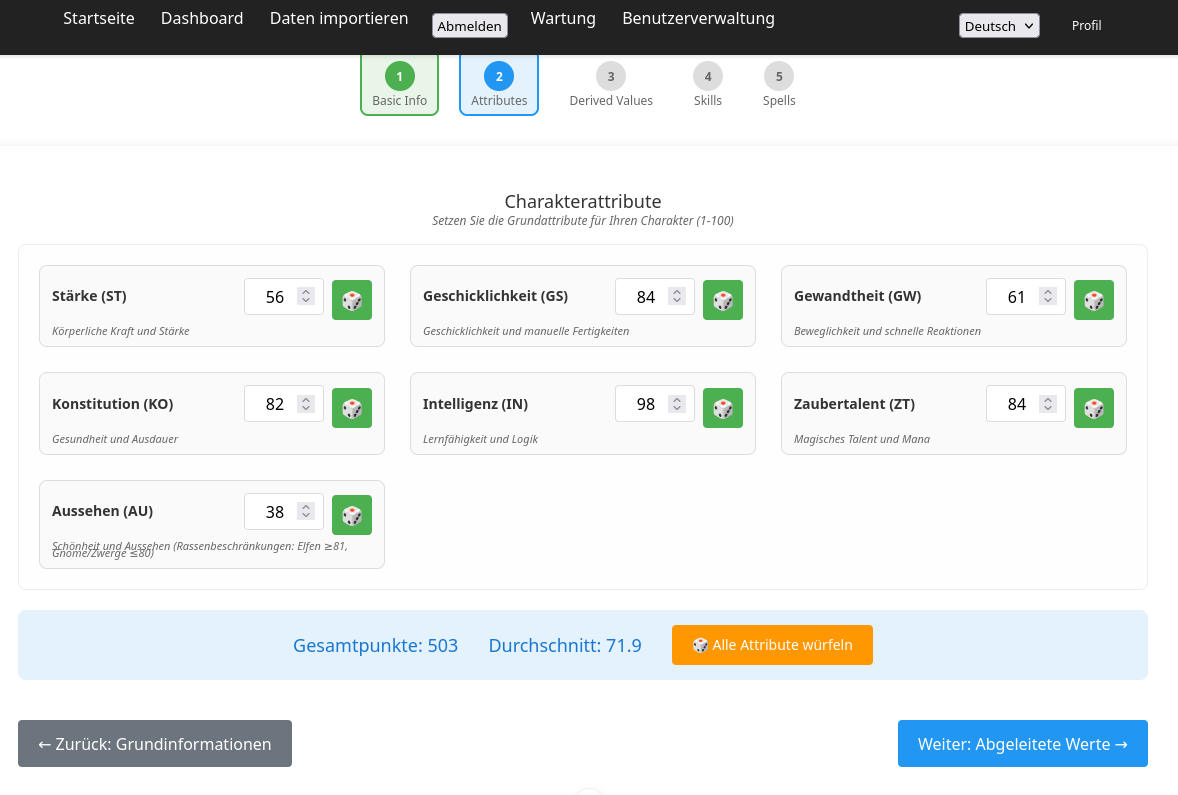Adjust the Zaubertalent value spinner arrows
Image resolution: width=1178 pixels, height=795 pixels.
coord(1048,404)
